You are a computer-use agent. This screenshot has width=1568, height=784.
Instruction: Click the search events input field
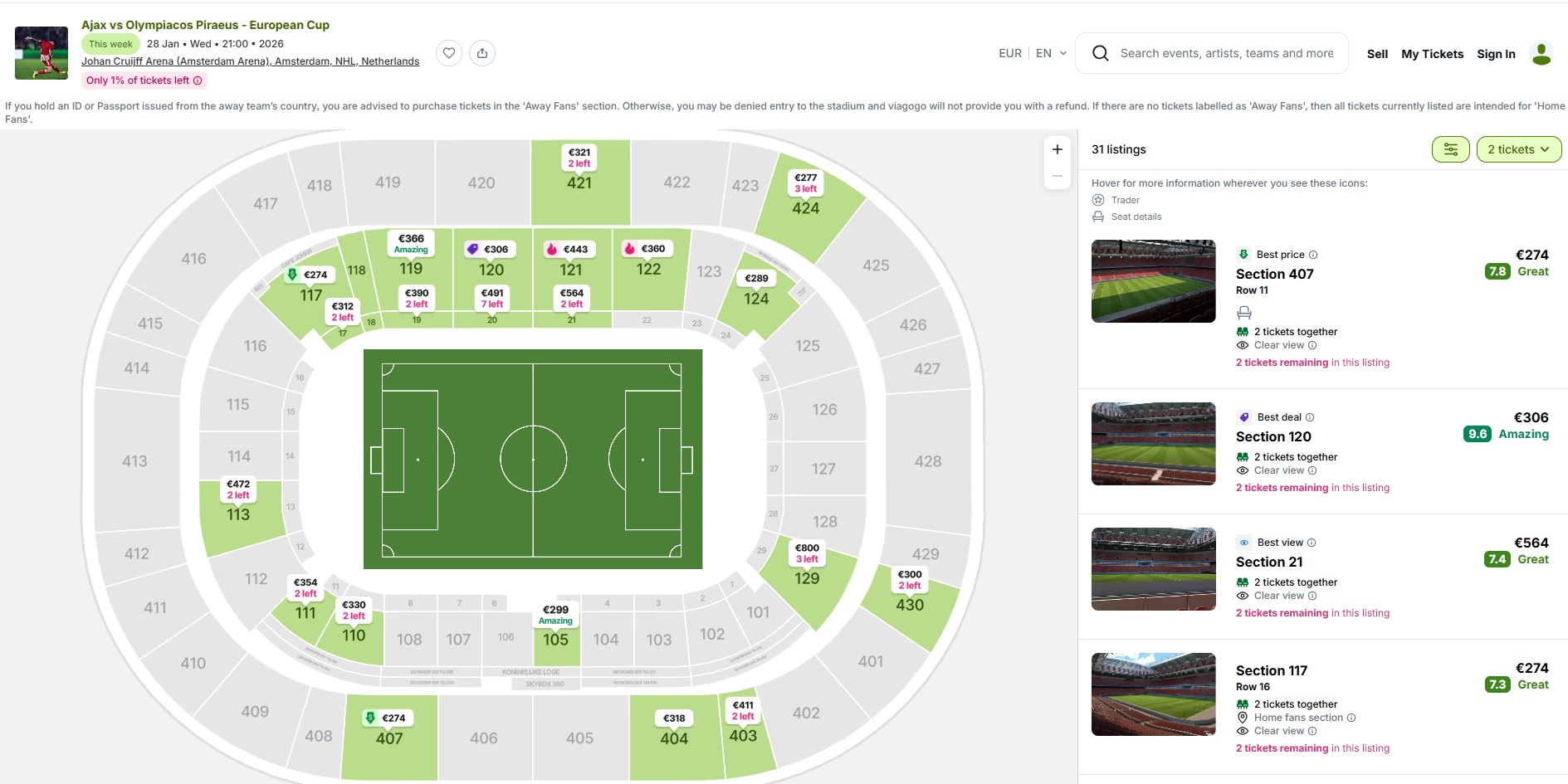[x=1226, y=53]
